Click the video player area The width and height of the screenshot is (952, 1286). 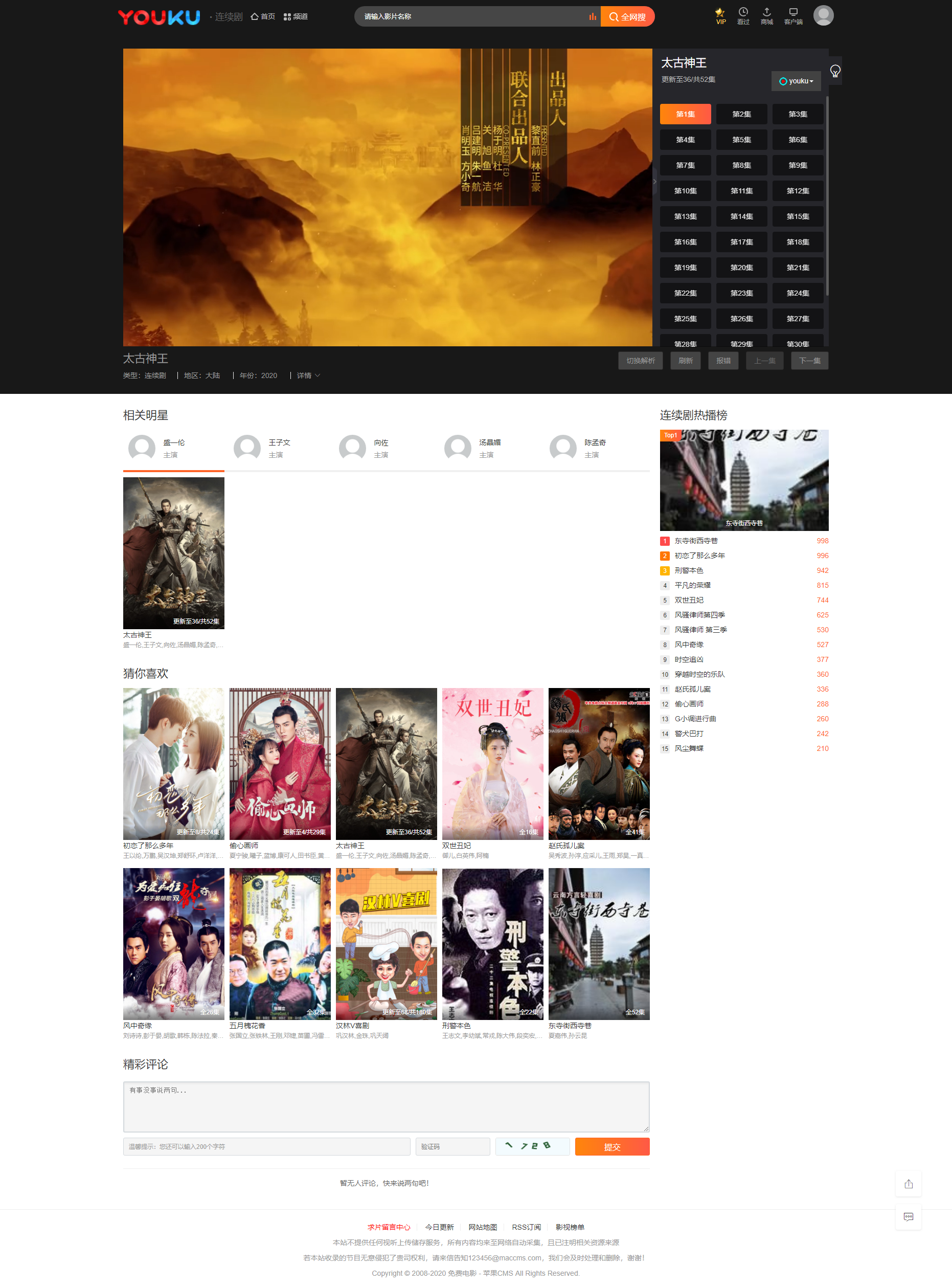click(387, 197)
